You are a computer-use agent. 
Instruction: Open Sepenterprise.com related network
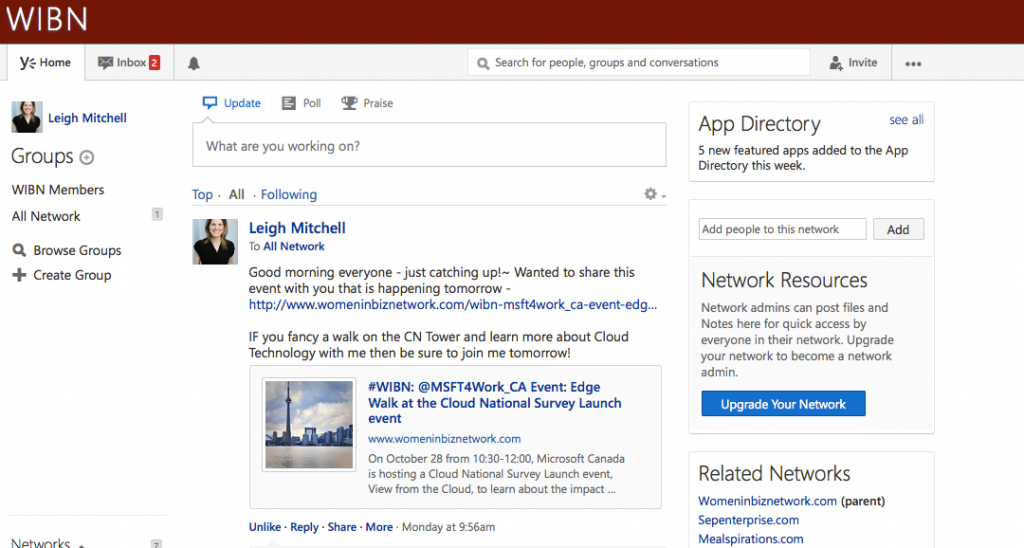[x=748, y=520]
